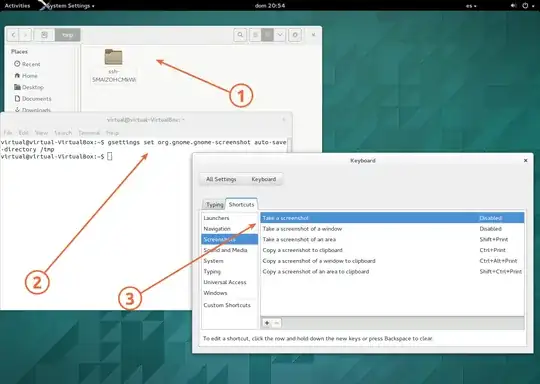Select Sound and Media category
This screenshot has width=540, height=384.
(x=226, y=250)
